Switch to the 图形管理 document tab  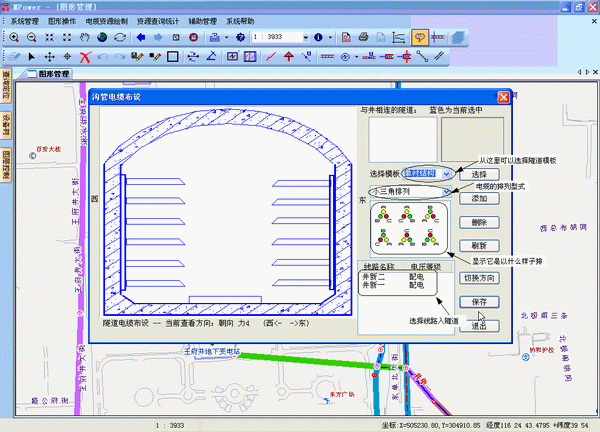pos(49,74)
